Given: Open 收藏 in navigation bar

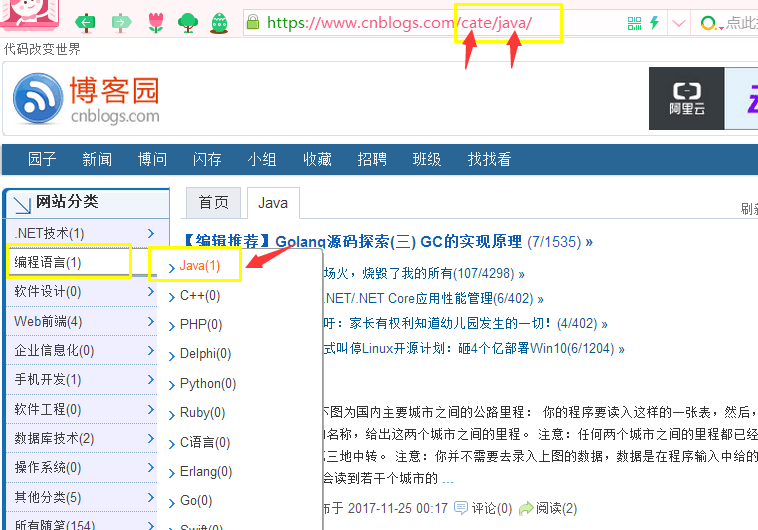Looking at the screenshot, I should click(317, 159).
